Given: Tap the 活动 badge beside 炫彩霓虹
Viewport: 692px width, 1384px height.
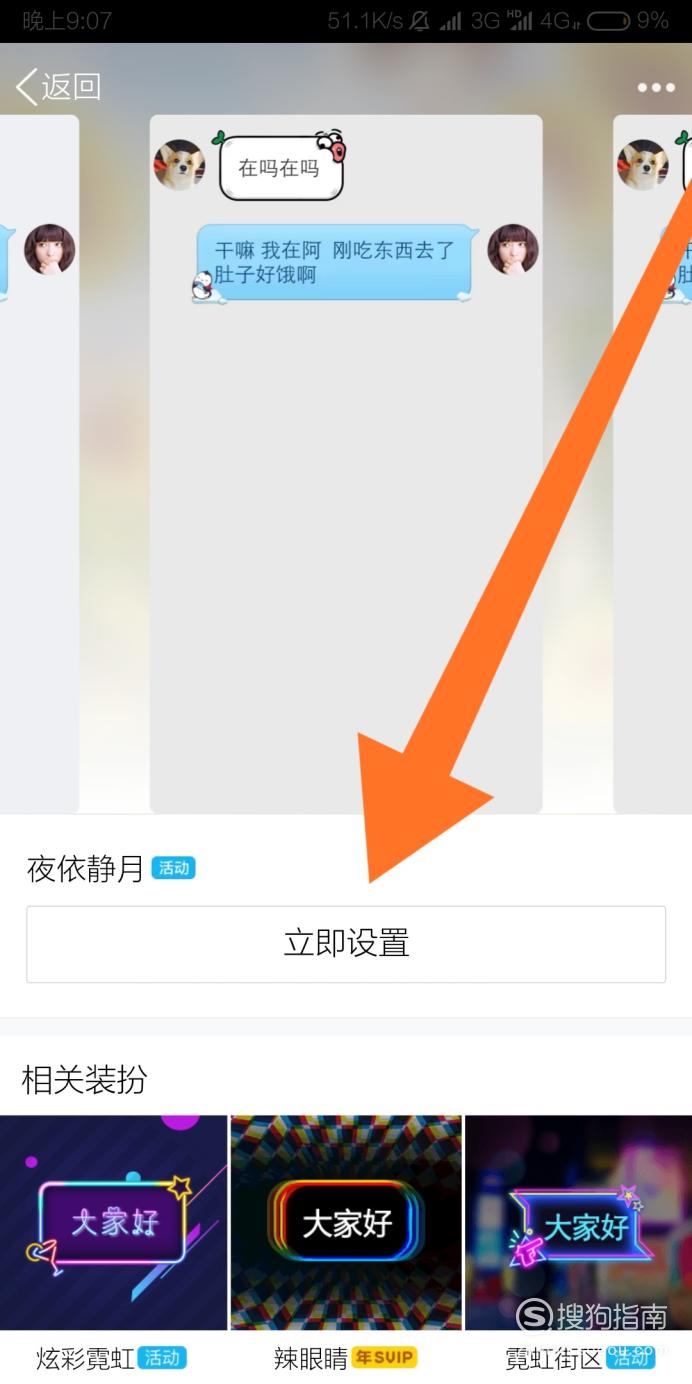Looking at the screenshot, I should (162, 1357).
